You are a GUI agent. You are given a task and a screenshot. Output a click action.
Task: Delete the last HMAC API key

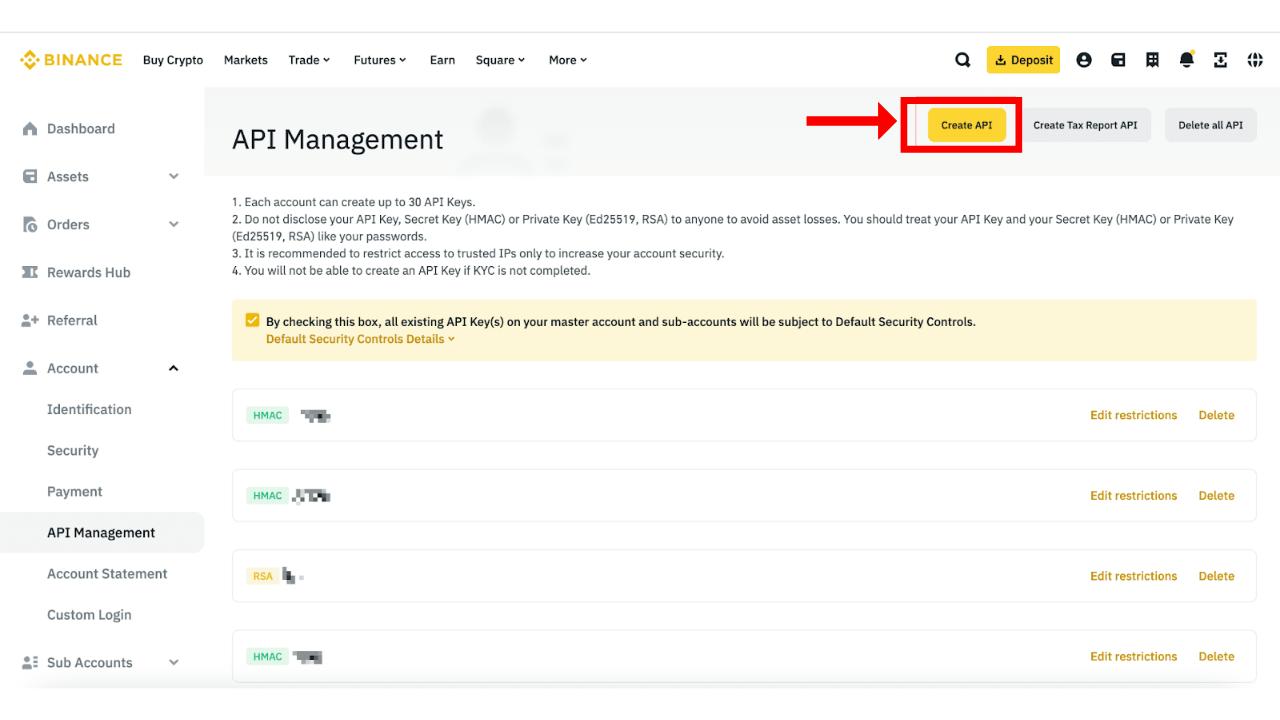tap(1217, 657)
